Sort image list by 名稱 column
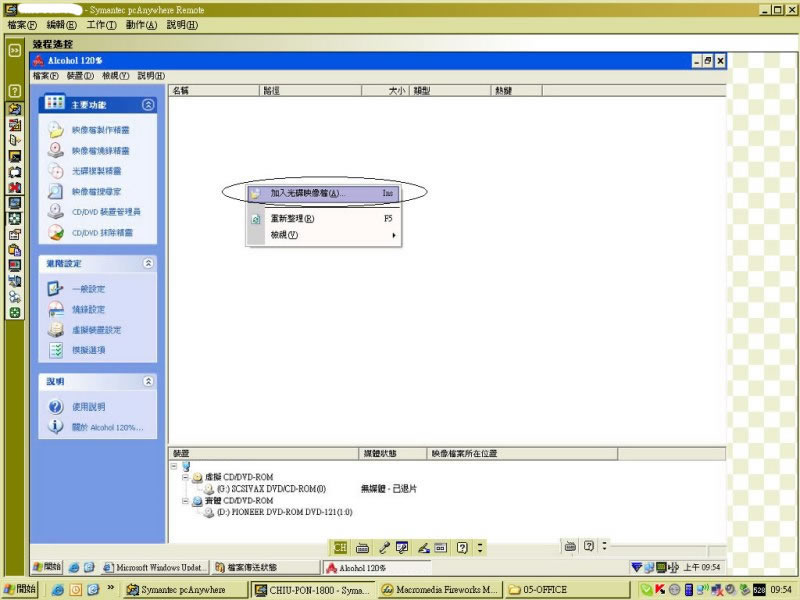 (214, 91)
